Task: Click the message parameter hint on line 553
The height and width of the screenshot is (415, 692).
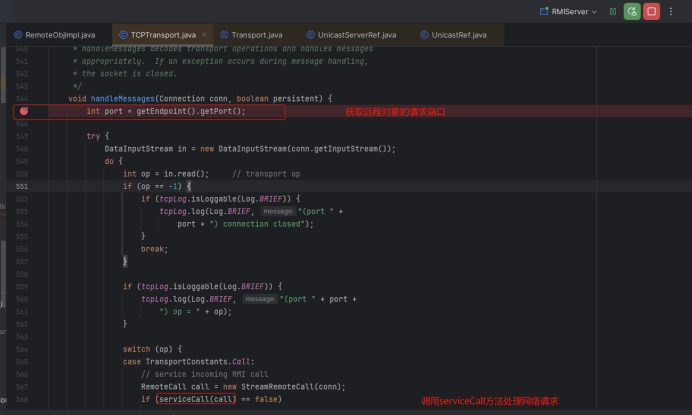Action: 276,211
